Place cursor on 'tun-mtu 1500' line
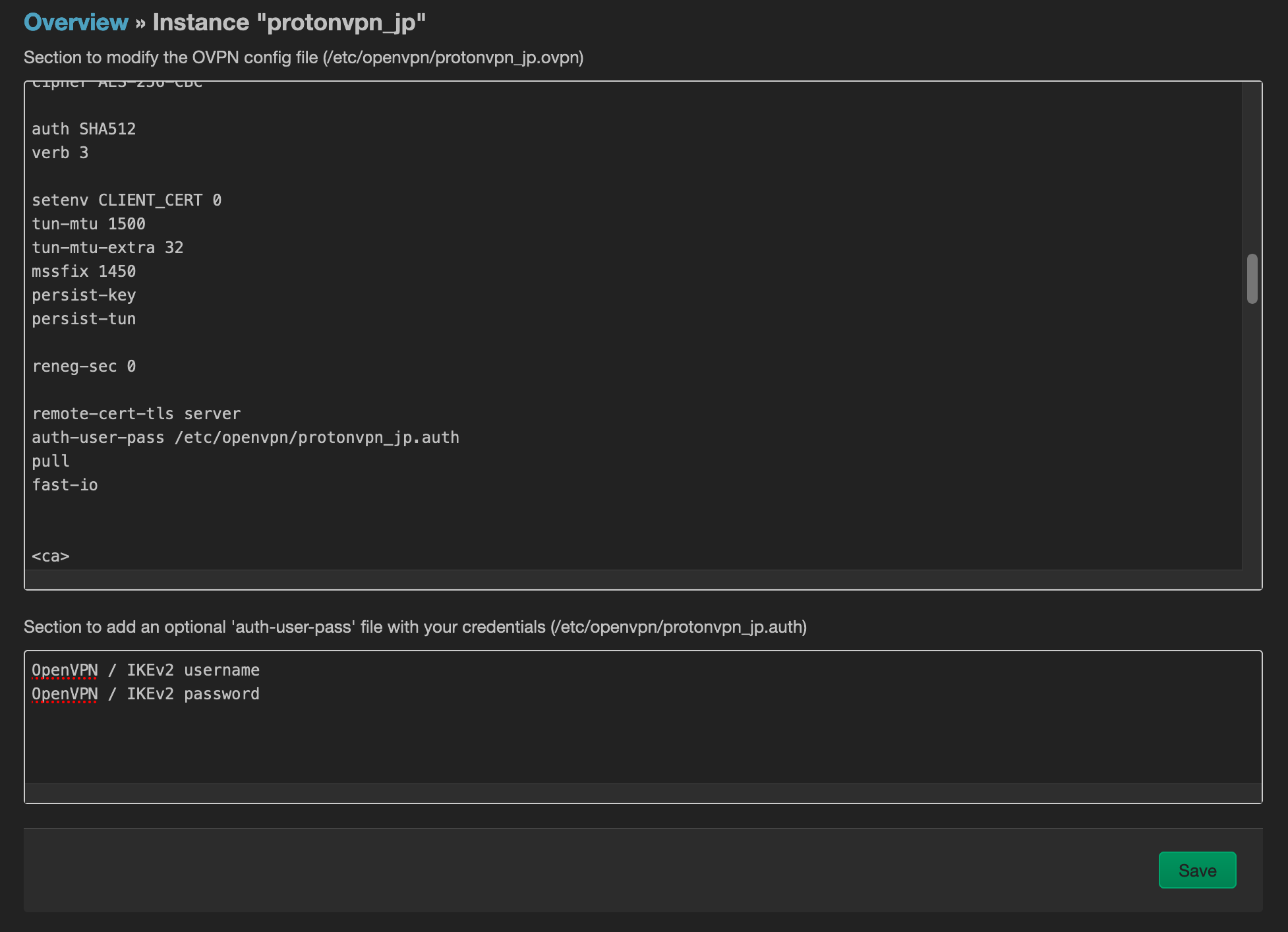Screen dimensions: 1288x932 pyautogui.click(x=88, y=224)
